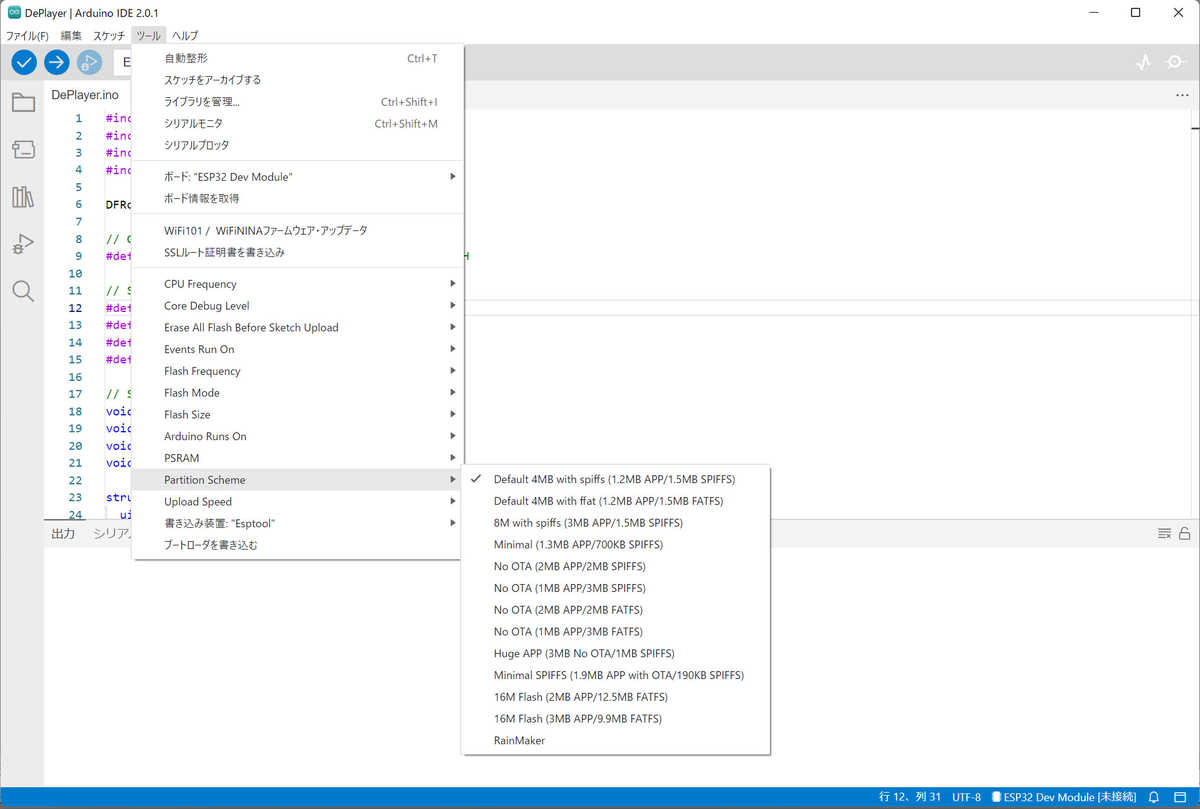Expand the Flash Frequency submenu
The height and width of the screenshot is (809, 1200).
(298, 371)
